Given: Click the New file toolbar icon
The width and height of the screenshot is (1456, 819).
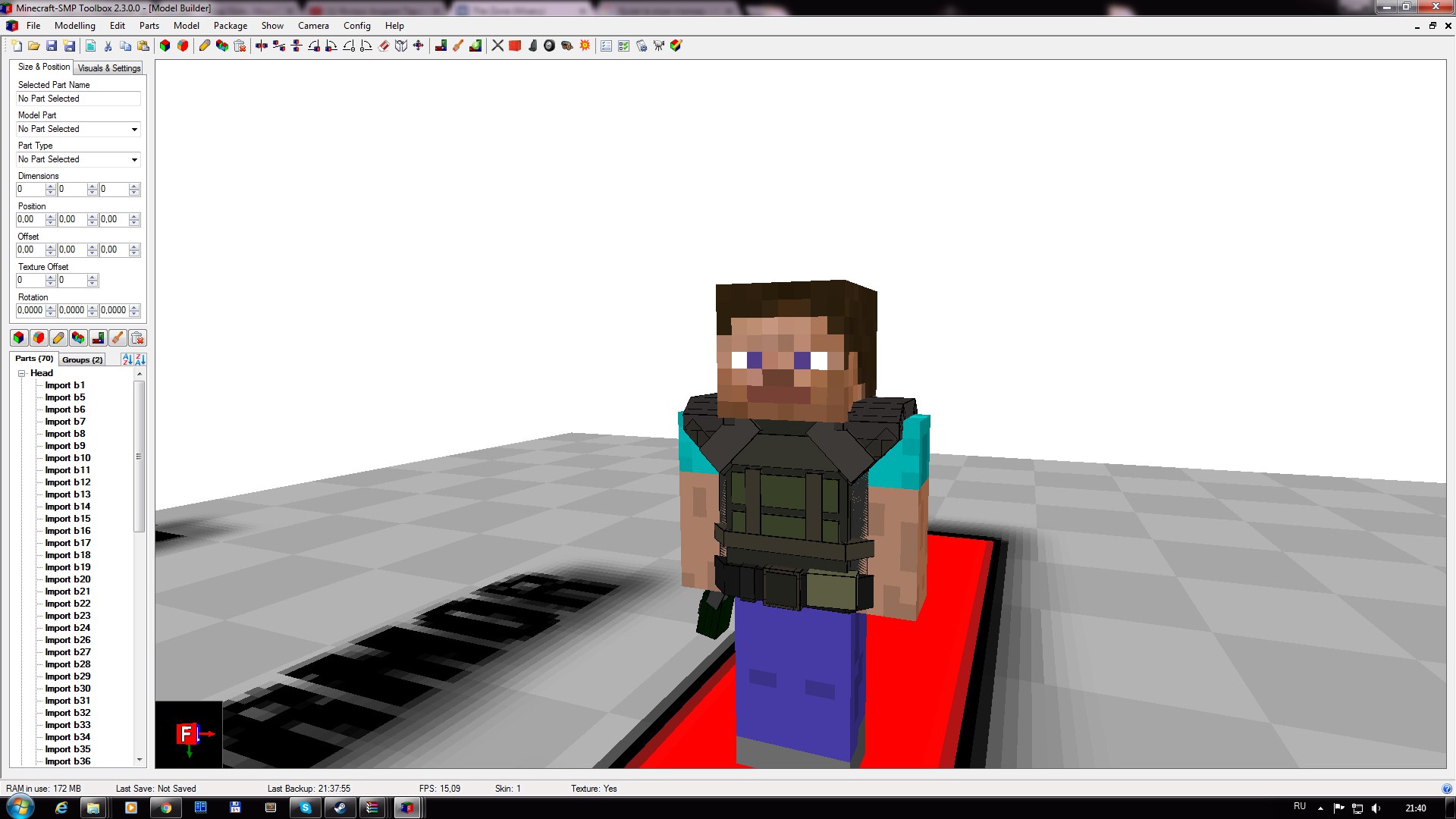Looking at the screenshot, I should click(17, 45).
